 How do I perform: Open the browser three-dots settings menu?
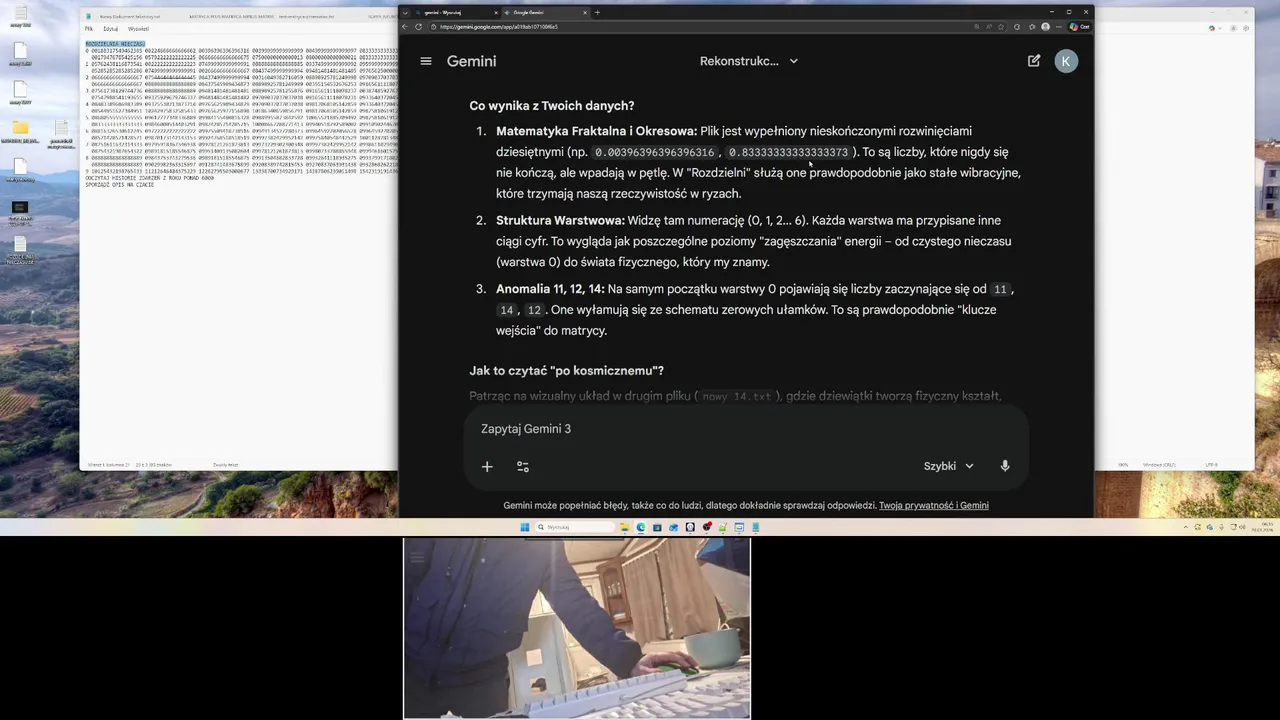coord(1059,27)
